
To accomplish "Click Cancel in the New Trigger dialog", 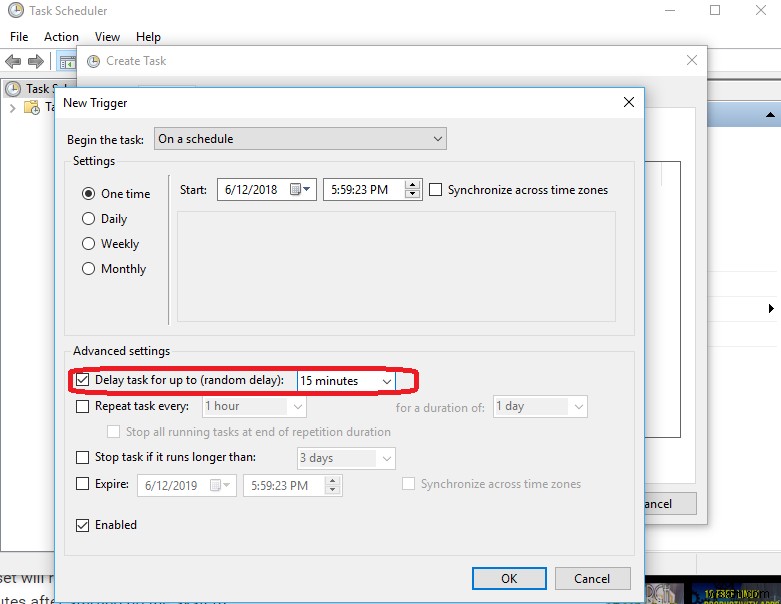I will pyautogui.click(x=592, y=578).
